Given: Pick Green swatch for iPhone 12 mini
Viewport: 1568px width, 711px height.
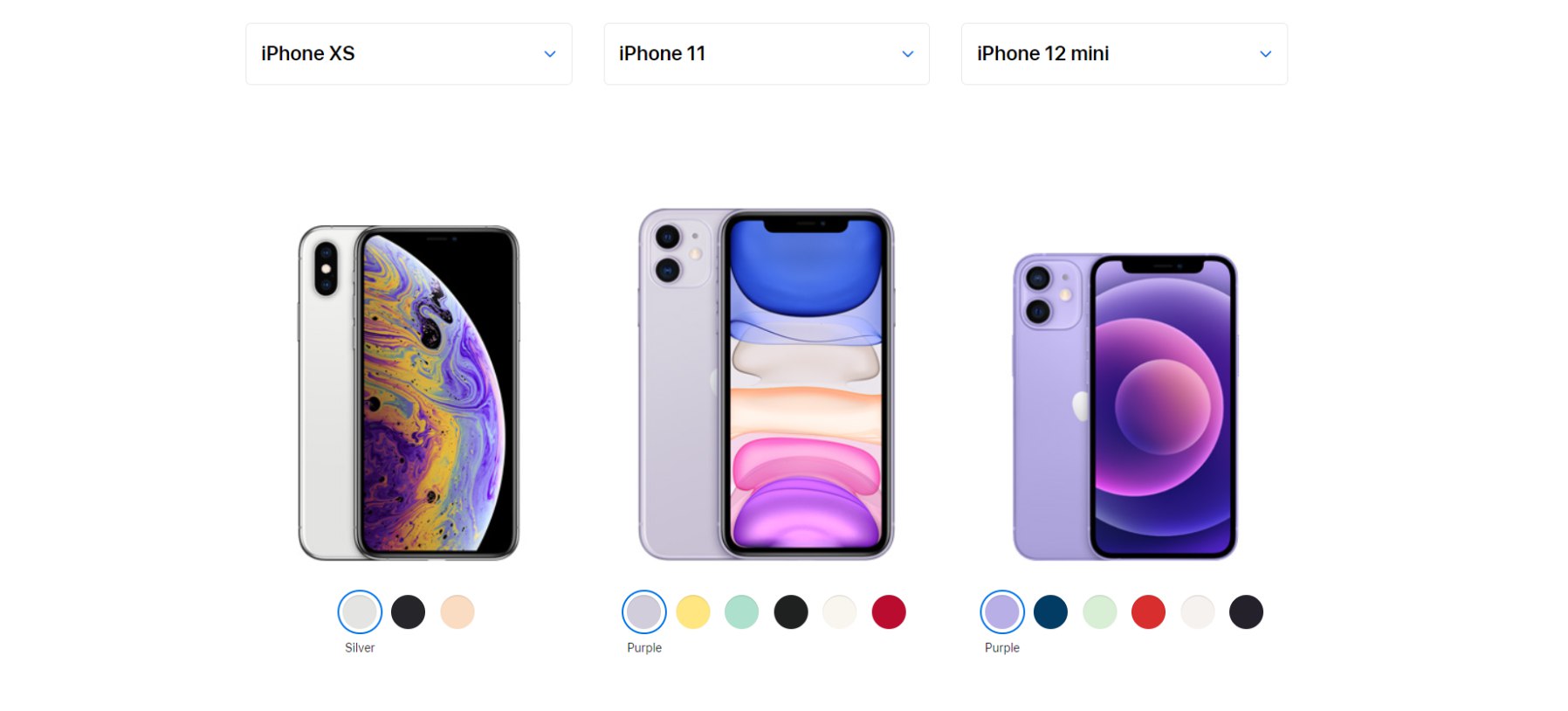Looking at the screenshot, I should (x=1100, y=612).
